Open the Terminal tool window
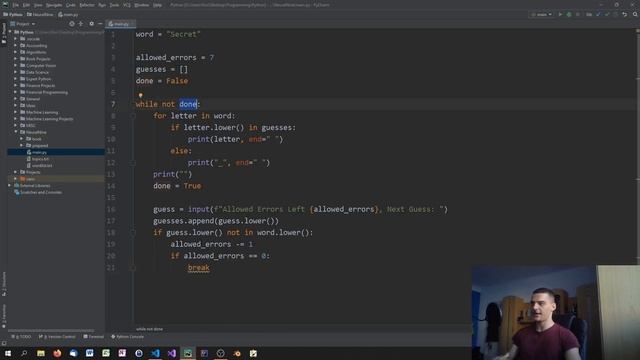Screen dimensions: 640x360 [x=93, y=337]
